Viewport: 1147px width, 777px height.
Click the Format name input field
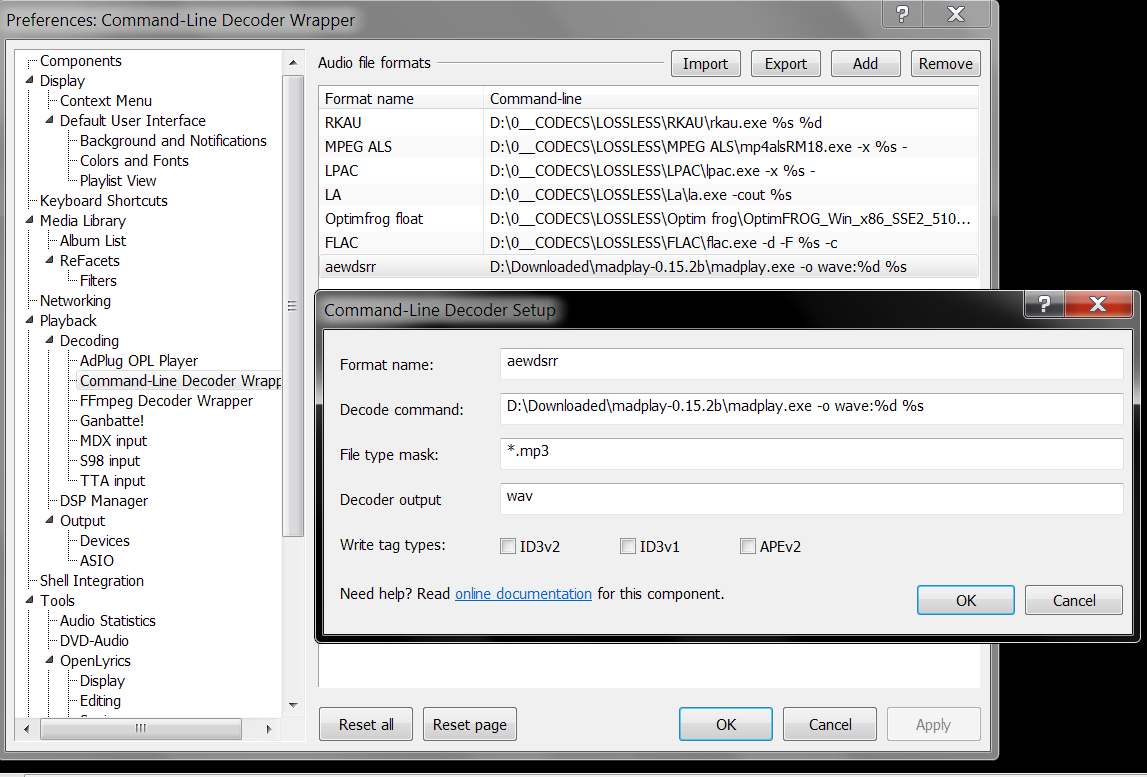click(x=811, y=364)
